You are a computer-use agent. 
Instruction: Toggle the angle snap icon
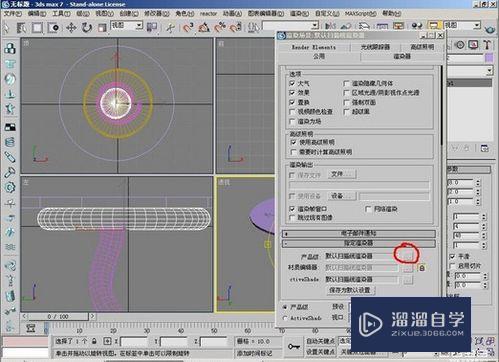point(204,27)
